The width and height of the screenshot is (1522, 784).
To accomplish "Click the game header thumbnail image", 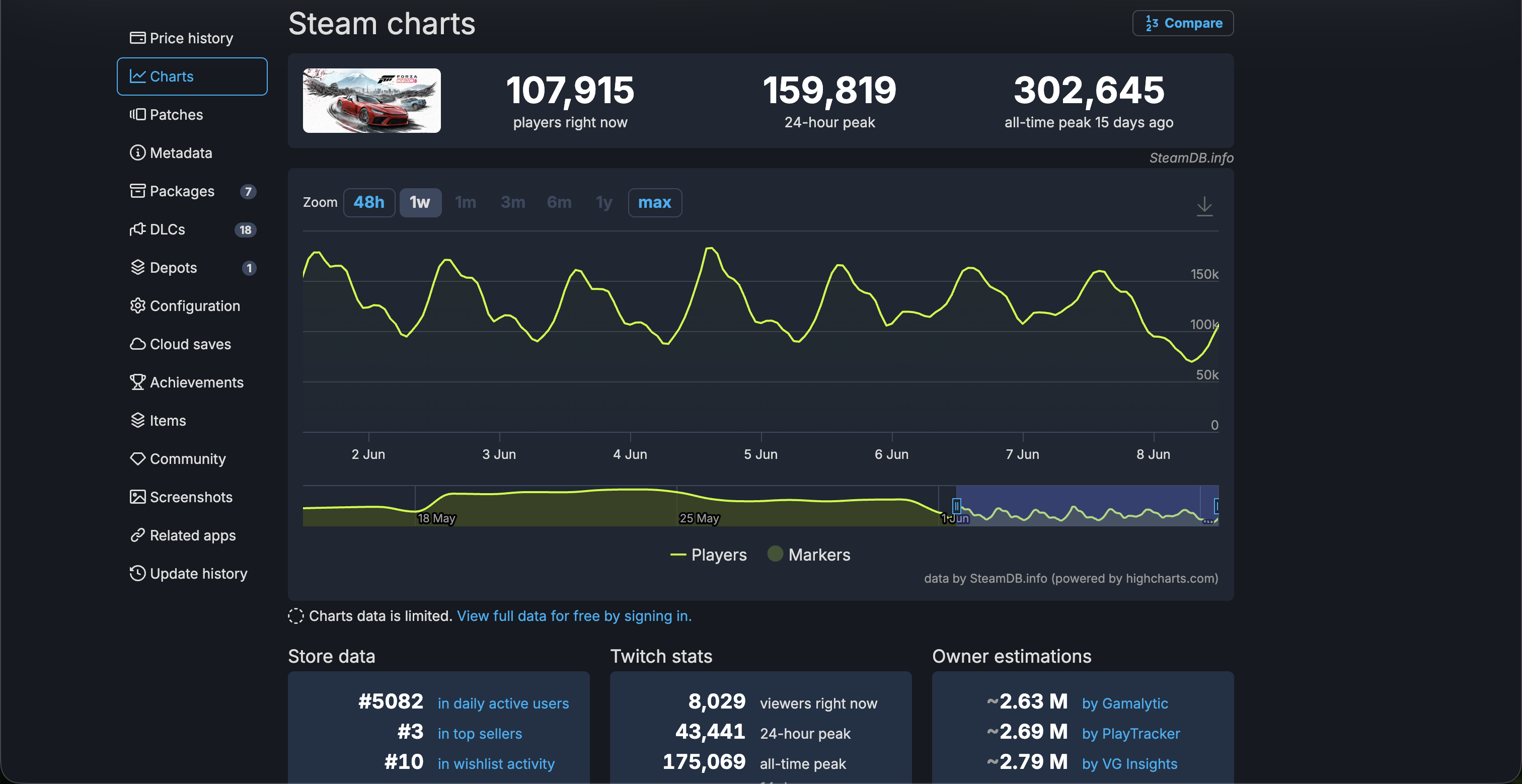I will [371, 101].
